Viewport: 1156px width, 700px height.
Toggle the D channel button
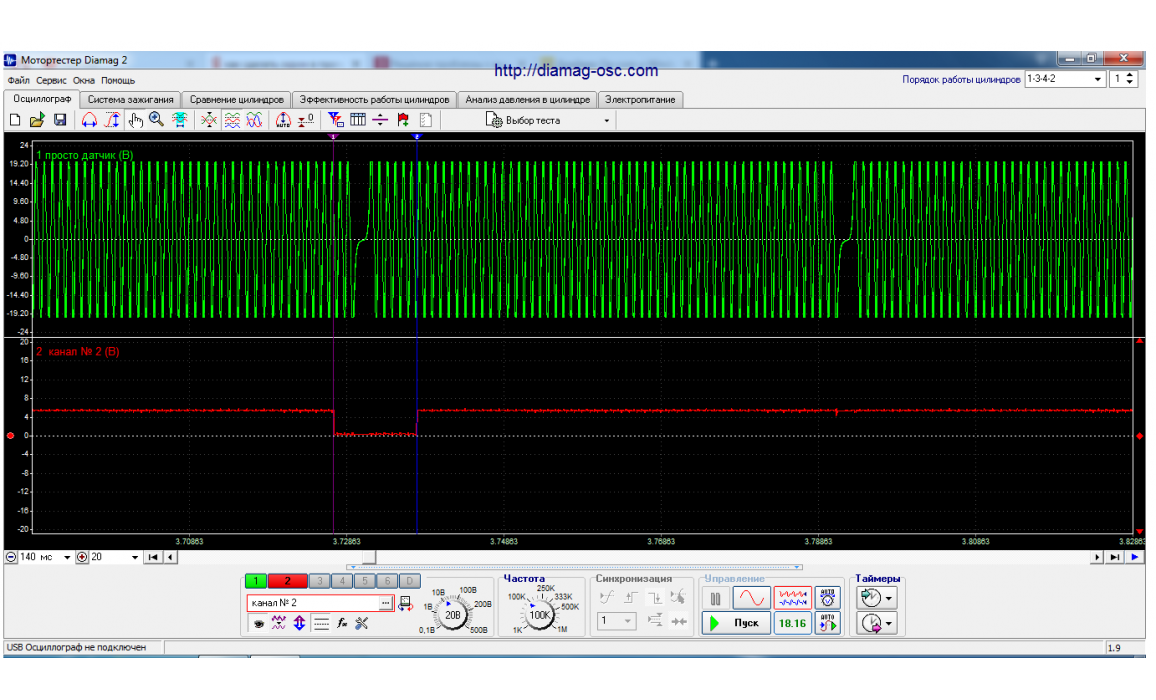410,581
